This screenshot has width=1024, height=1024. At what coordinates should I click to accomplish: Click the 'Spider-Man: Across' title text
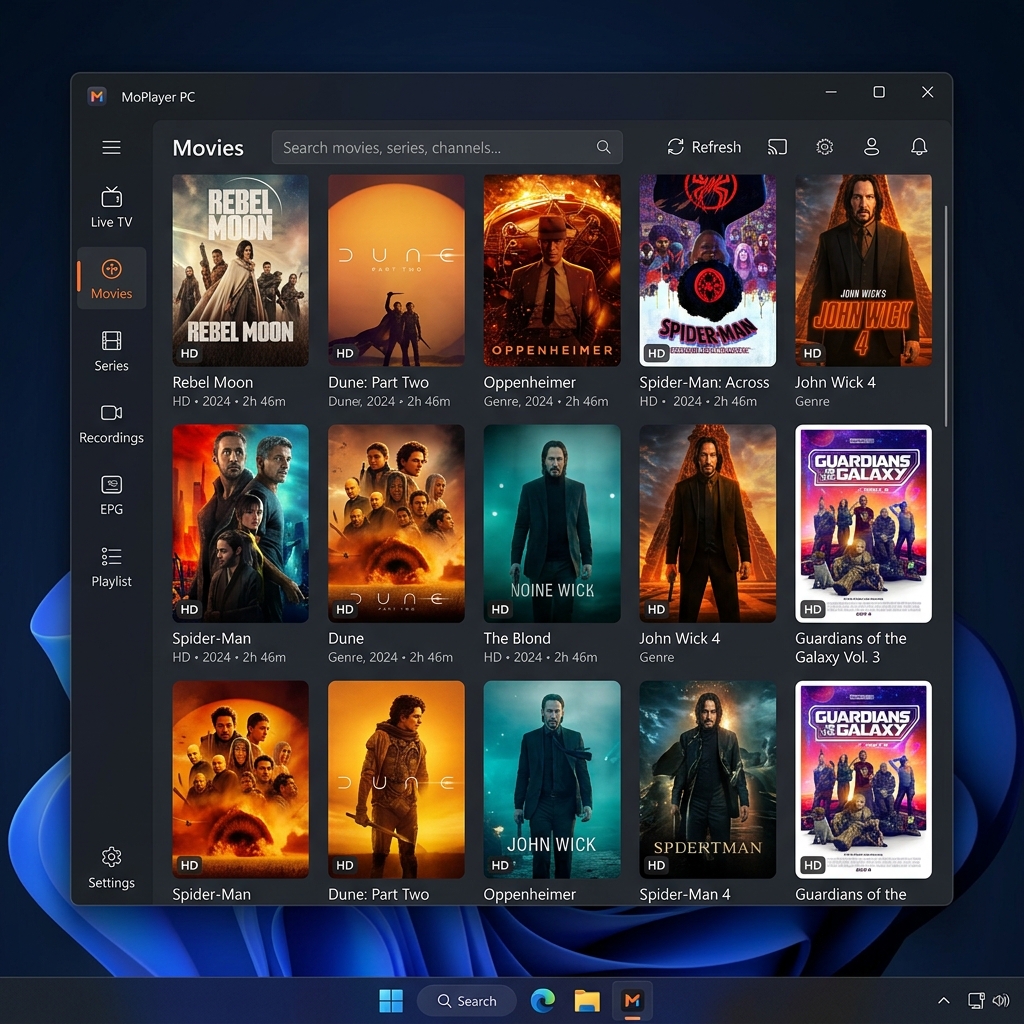click(704, 383)
